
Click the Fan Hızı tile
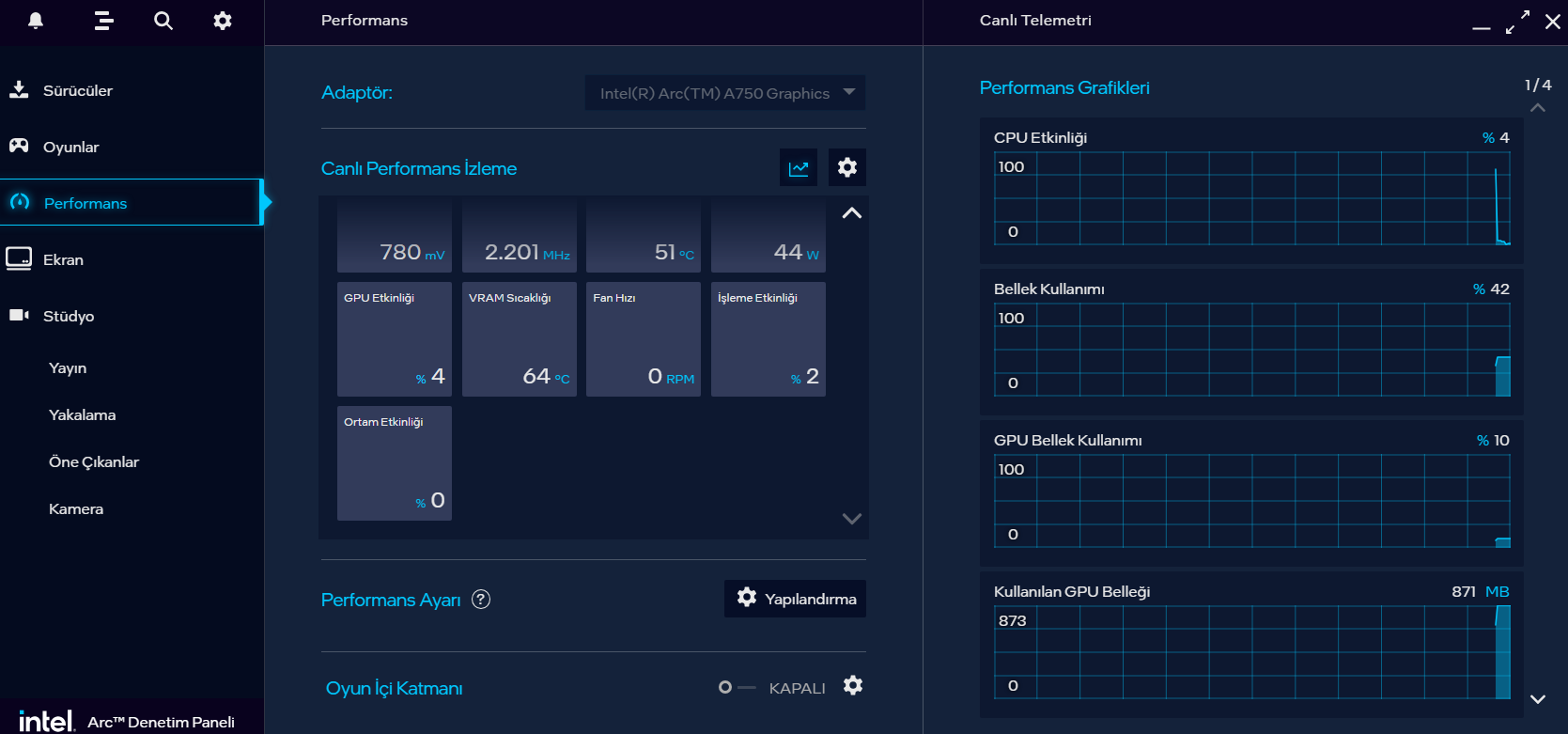[644, 339]
